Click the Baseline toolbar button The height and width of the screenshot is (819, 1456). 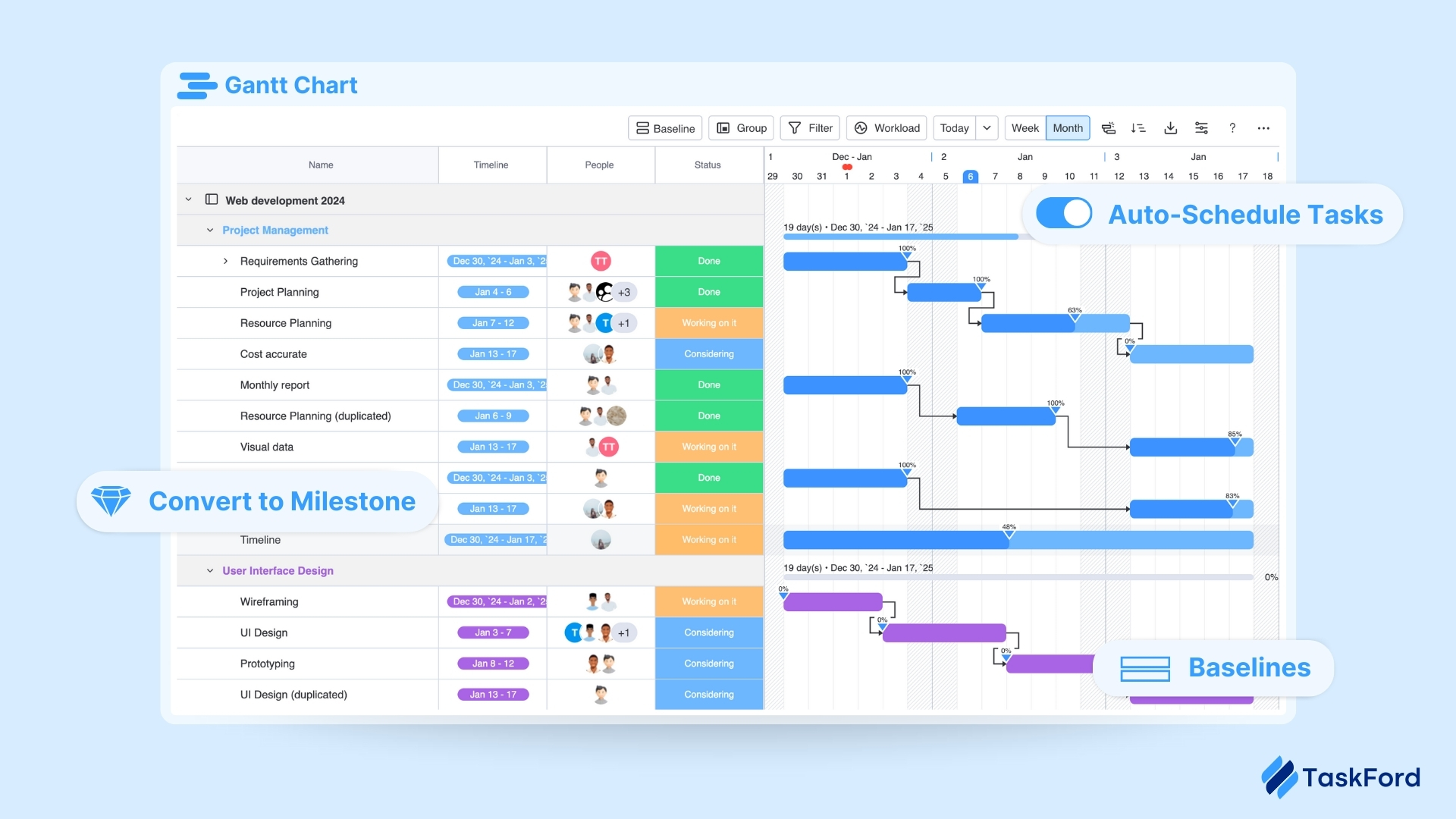[665, 128]
